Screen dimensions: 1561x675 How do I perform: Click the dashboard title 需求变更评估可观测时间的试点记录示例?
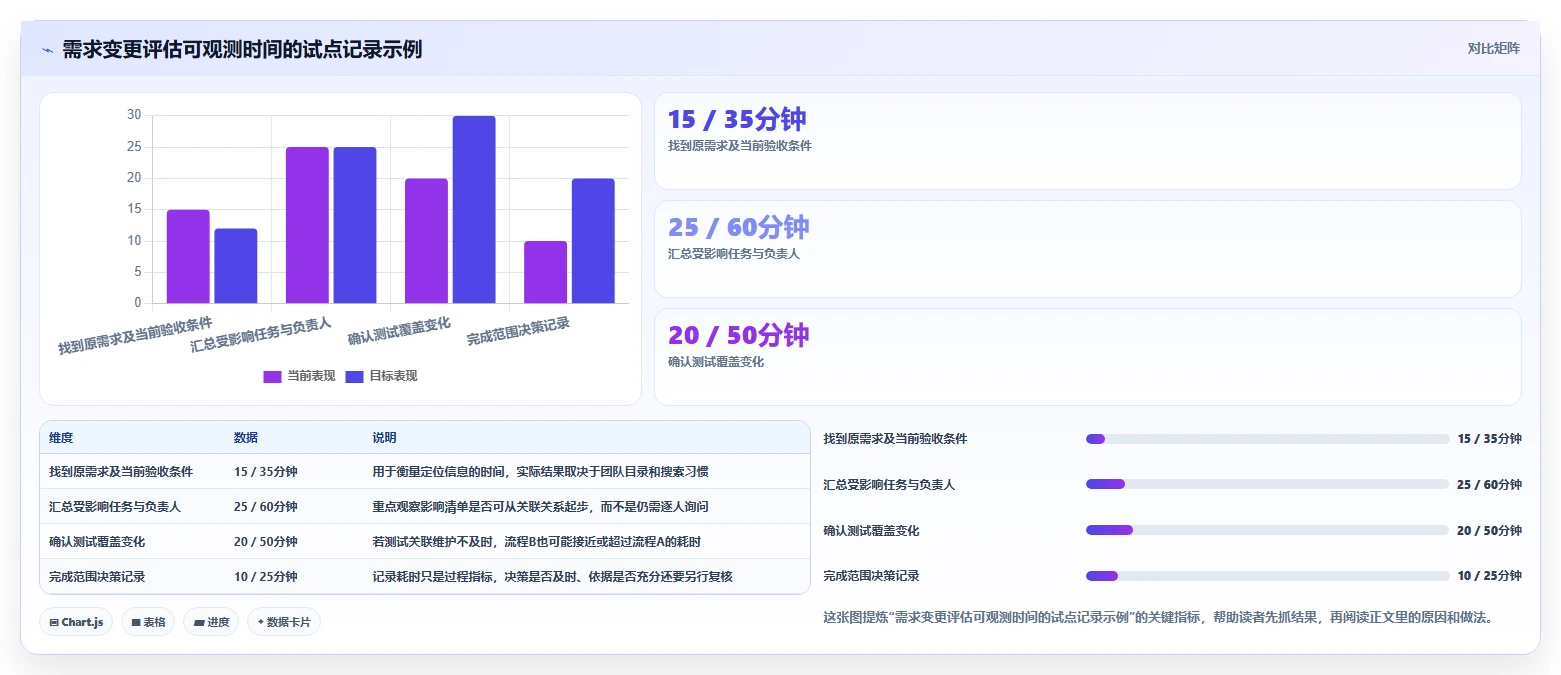(x=242, y=50)
